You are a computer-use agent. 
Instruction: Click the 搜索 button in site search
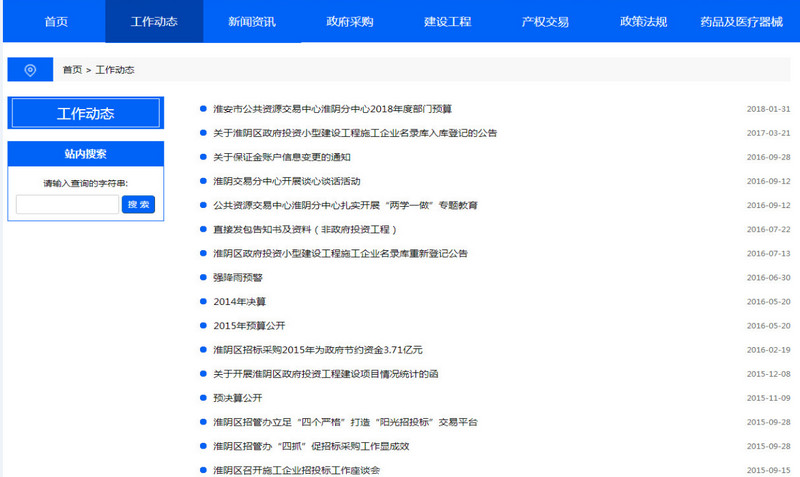[x=138, y=204]
